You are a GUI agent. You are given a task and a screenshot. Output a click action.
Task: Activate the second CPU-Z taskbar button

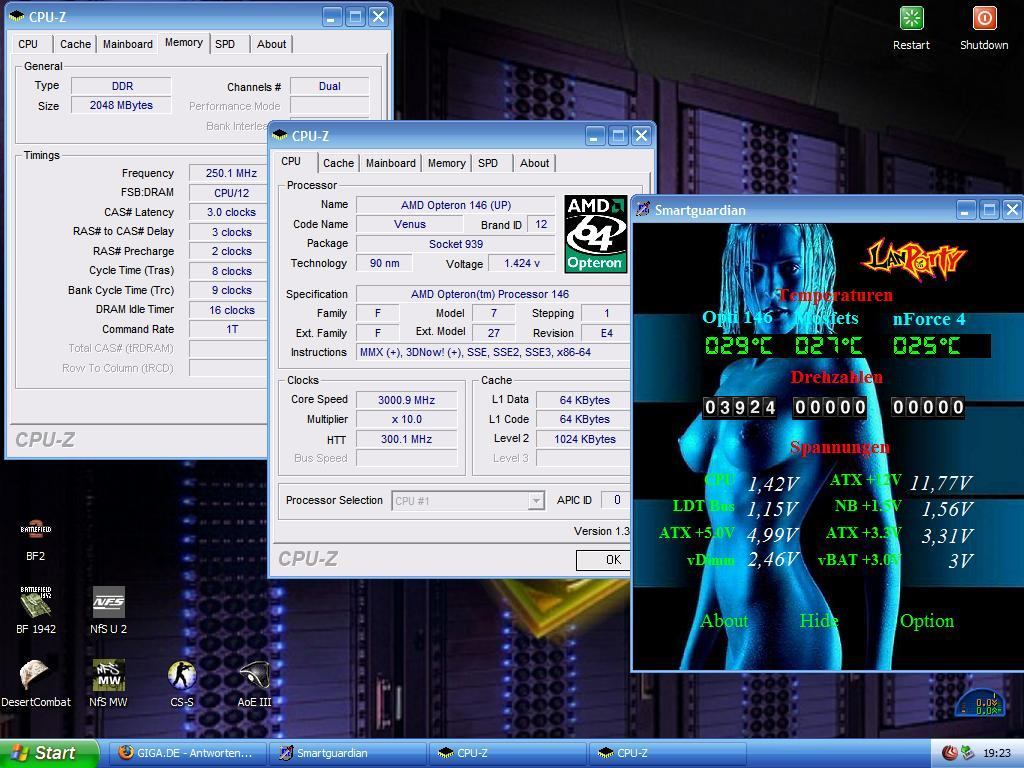pyautogui.click(x=667, y=753)
